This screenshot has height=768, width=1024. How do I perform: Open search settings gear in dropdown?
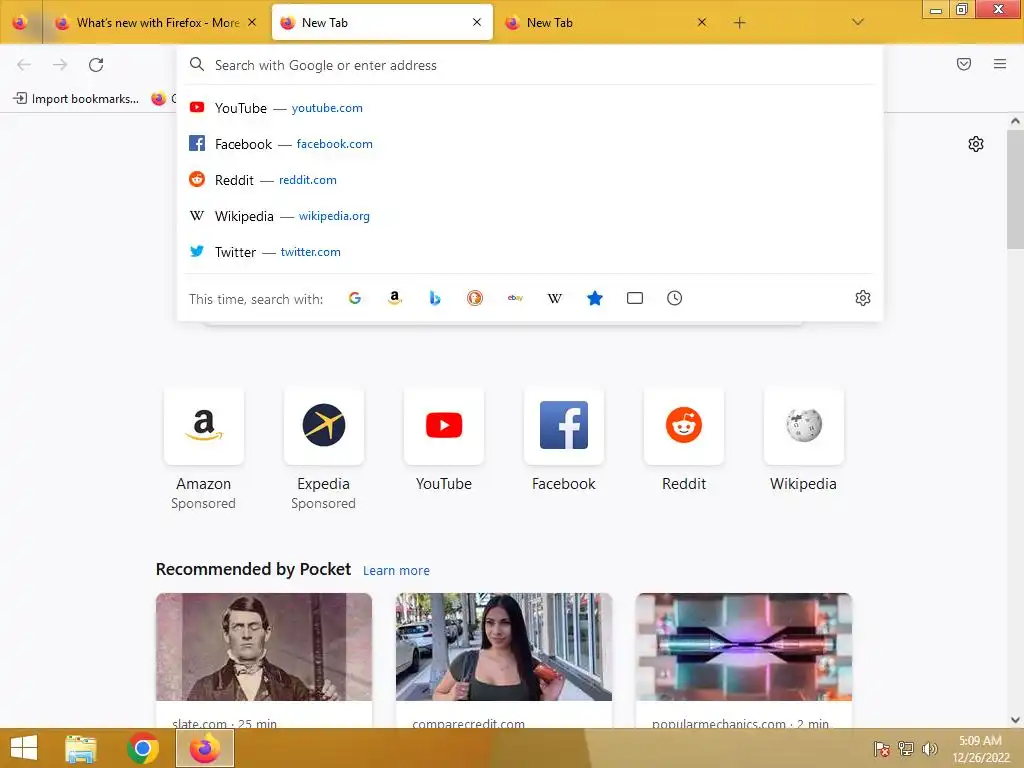pos(863,298)
